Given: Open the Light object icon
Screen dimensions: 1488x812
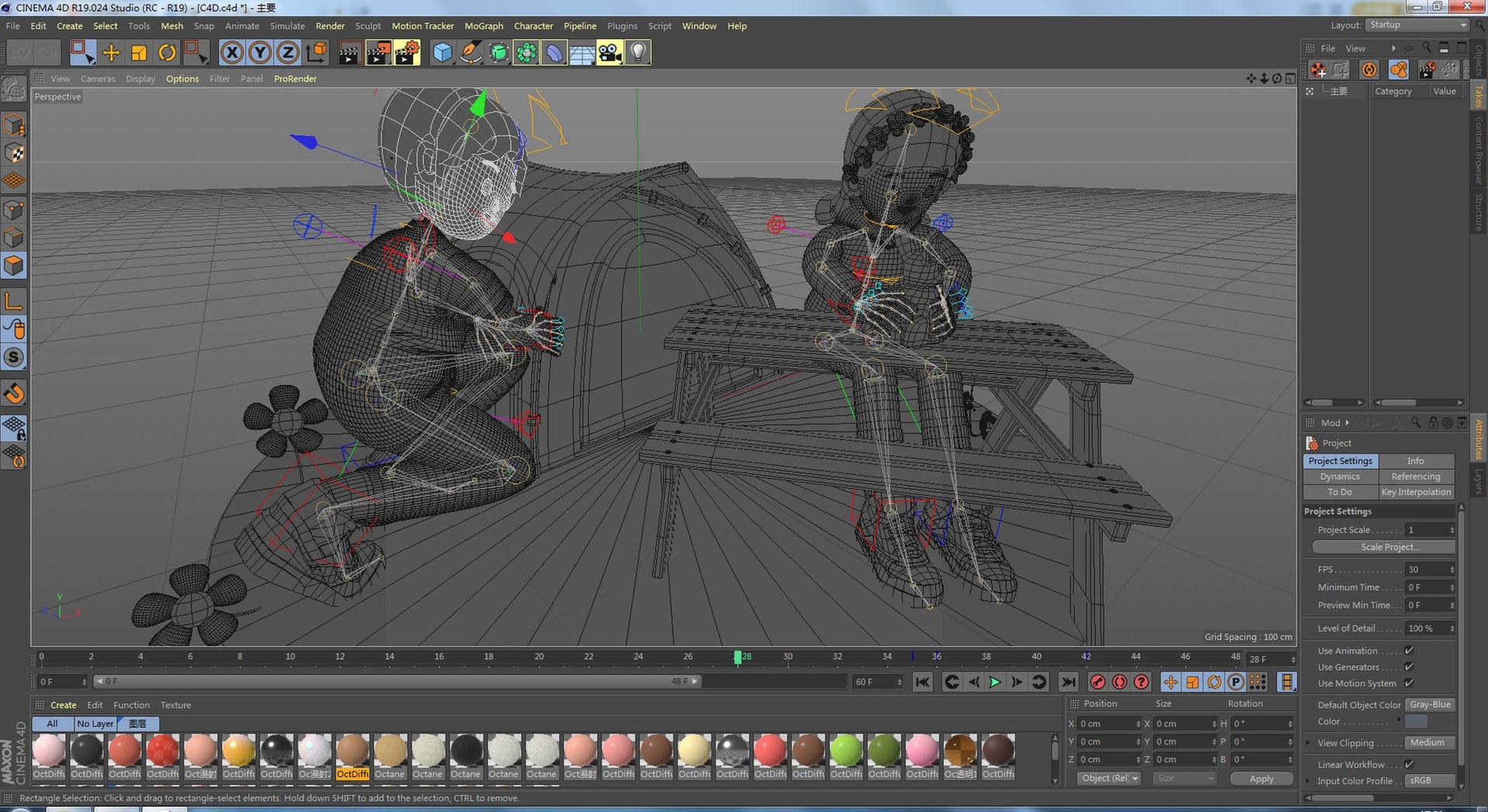Looking at the screenshot, I should (638, 53).
